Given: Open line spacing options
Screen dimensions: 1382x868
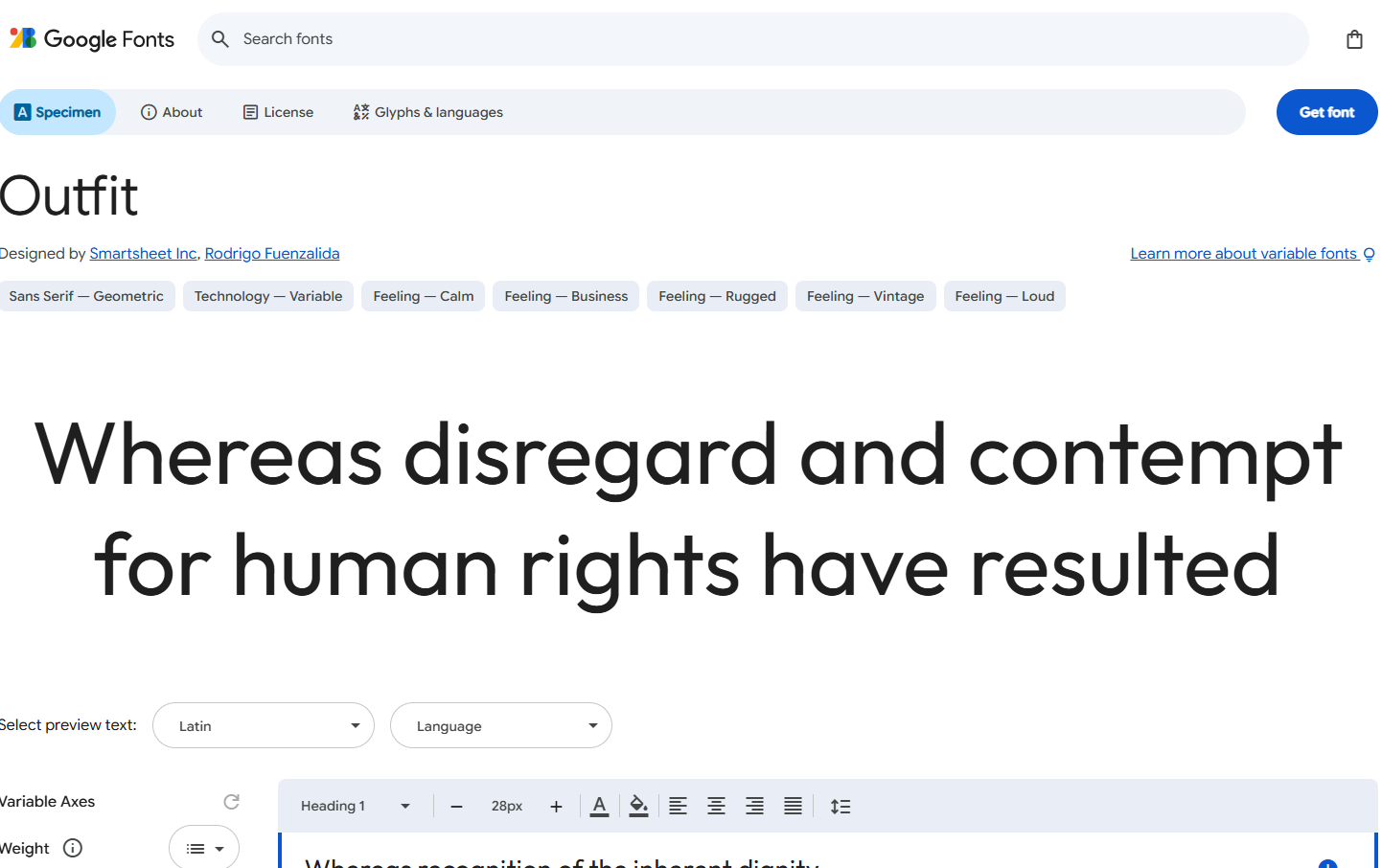Looking at the screenshot, I should (841, 807).
